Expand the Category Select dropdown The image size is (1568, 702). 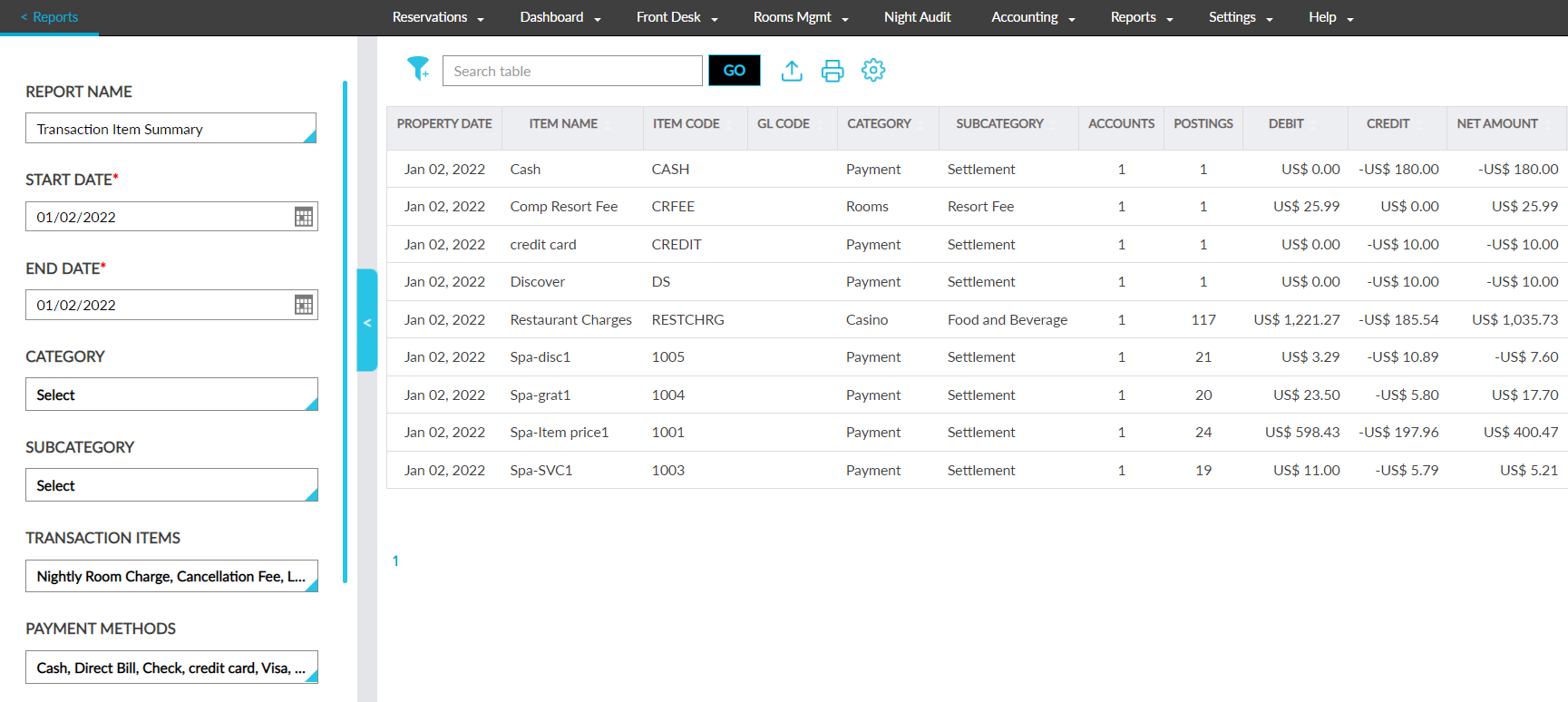tap(171, 395)
